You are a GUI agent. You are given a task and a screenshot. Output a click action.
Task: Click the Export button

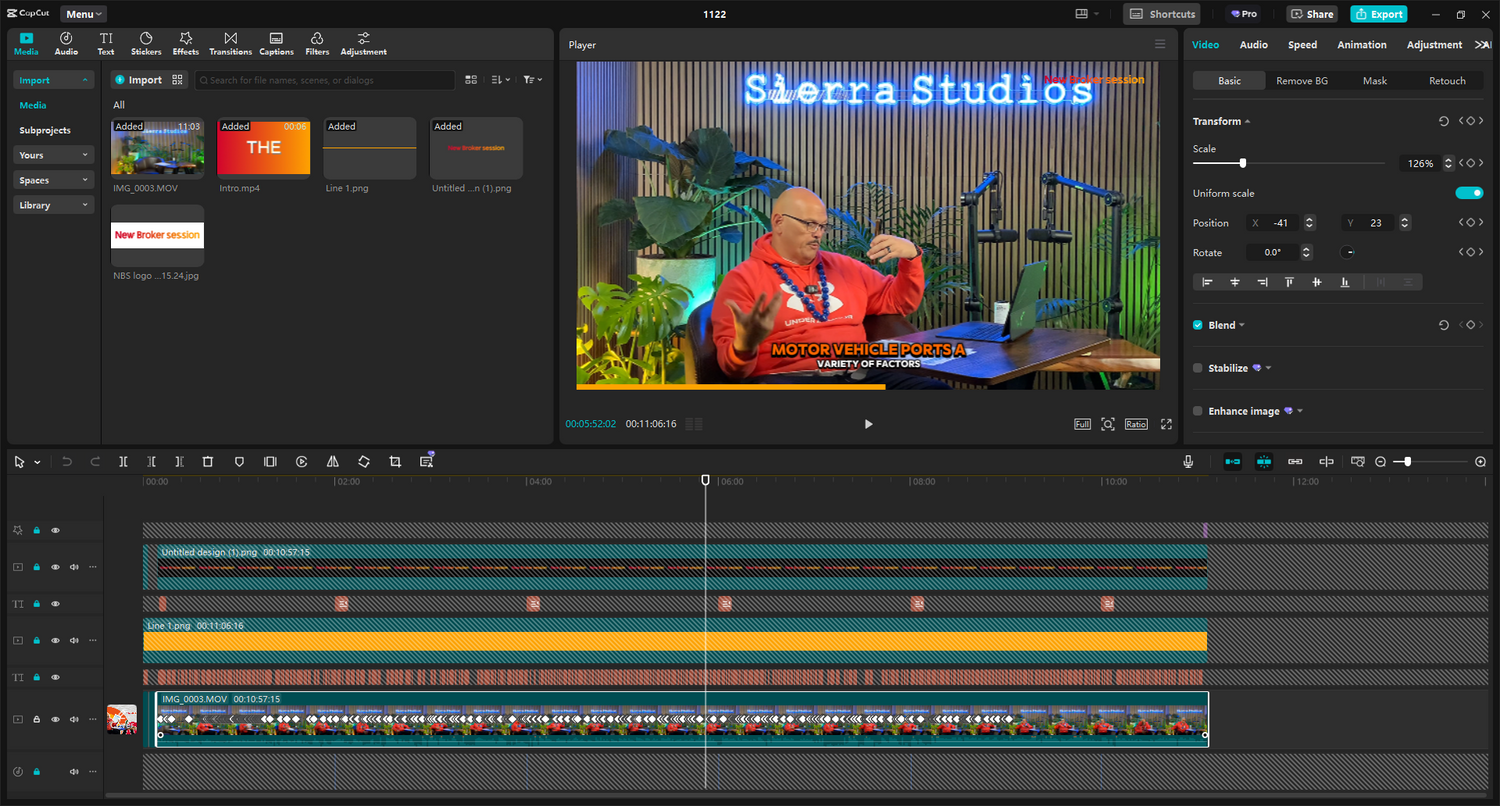pyautogui.click(x=1379, y=14)
